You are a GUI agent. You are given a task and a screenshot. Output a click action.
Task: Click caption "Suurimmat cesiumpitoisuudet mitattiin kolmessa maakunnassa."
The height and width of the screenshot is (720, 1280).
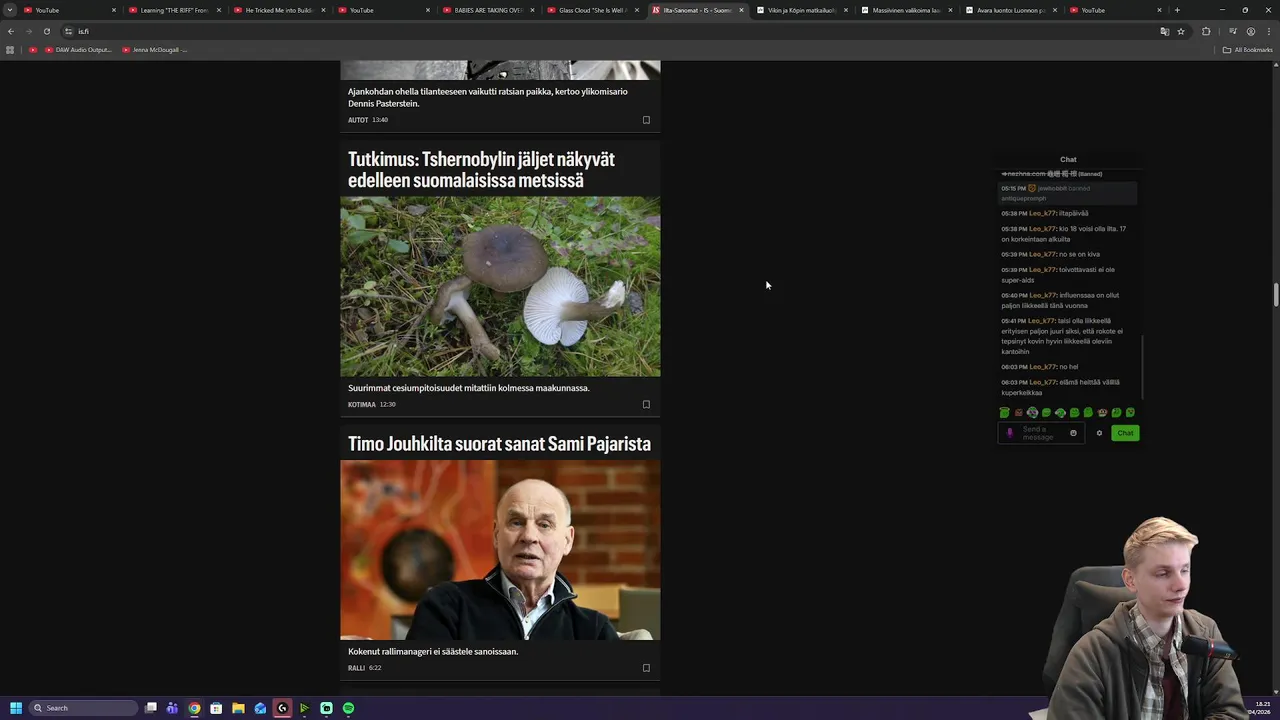pos(469,388)
